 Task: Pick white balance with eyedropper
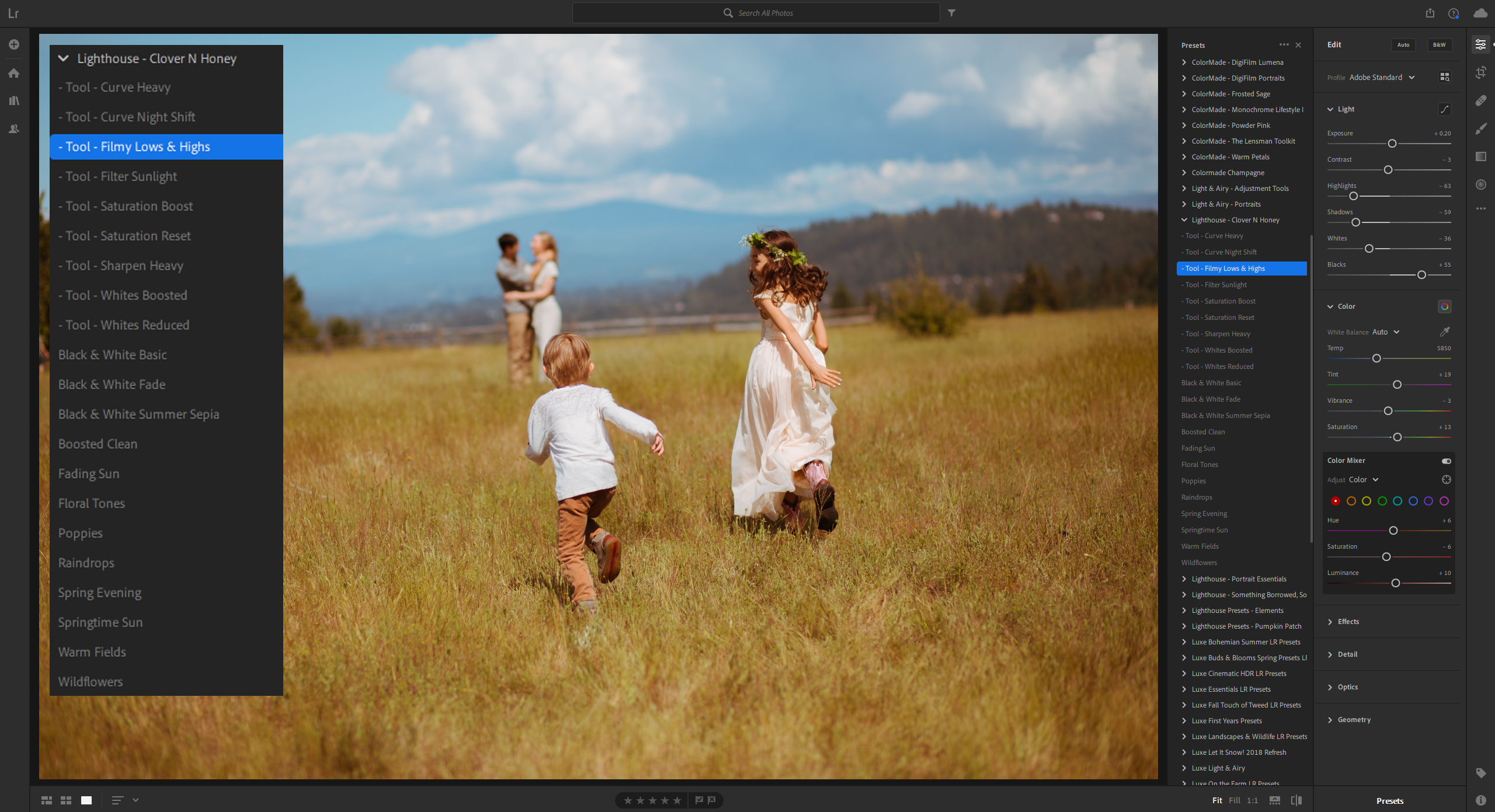pos(1445,332)
